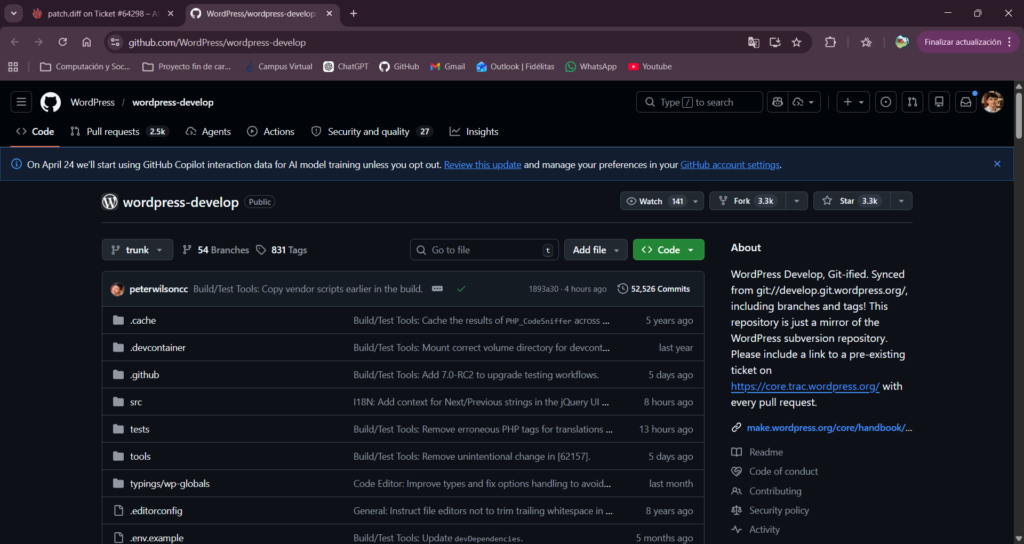Open the .env.example file
This screenshot has width=1024, height=544.
(x=156, y=538)
